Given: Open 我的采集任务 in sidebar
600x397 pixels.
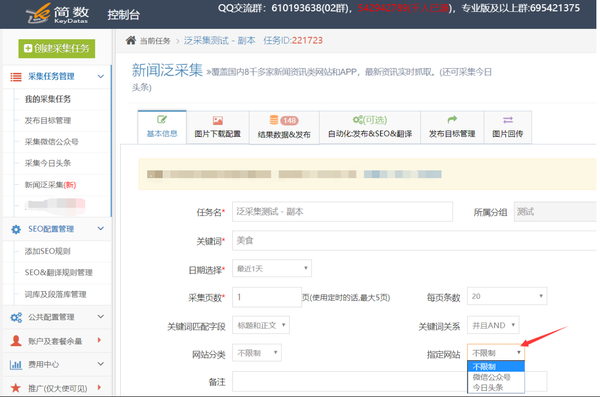Looking at the screenshot, I should pyautogui.click(x=48, y=99).
